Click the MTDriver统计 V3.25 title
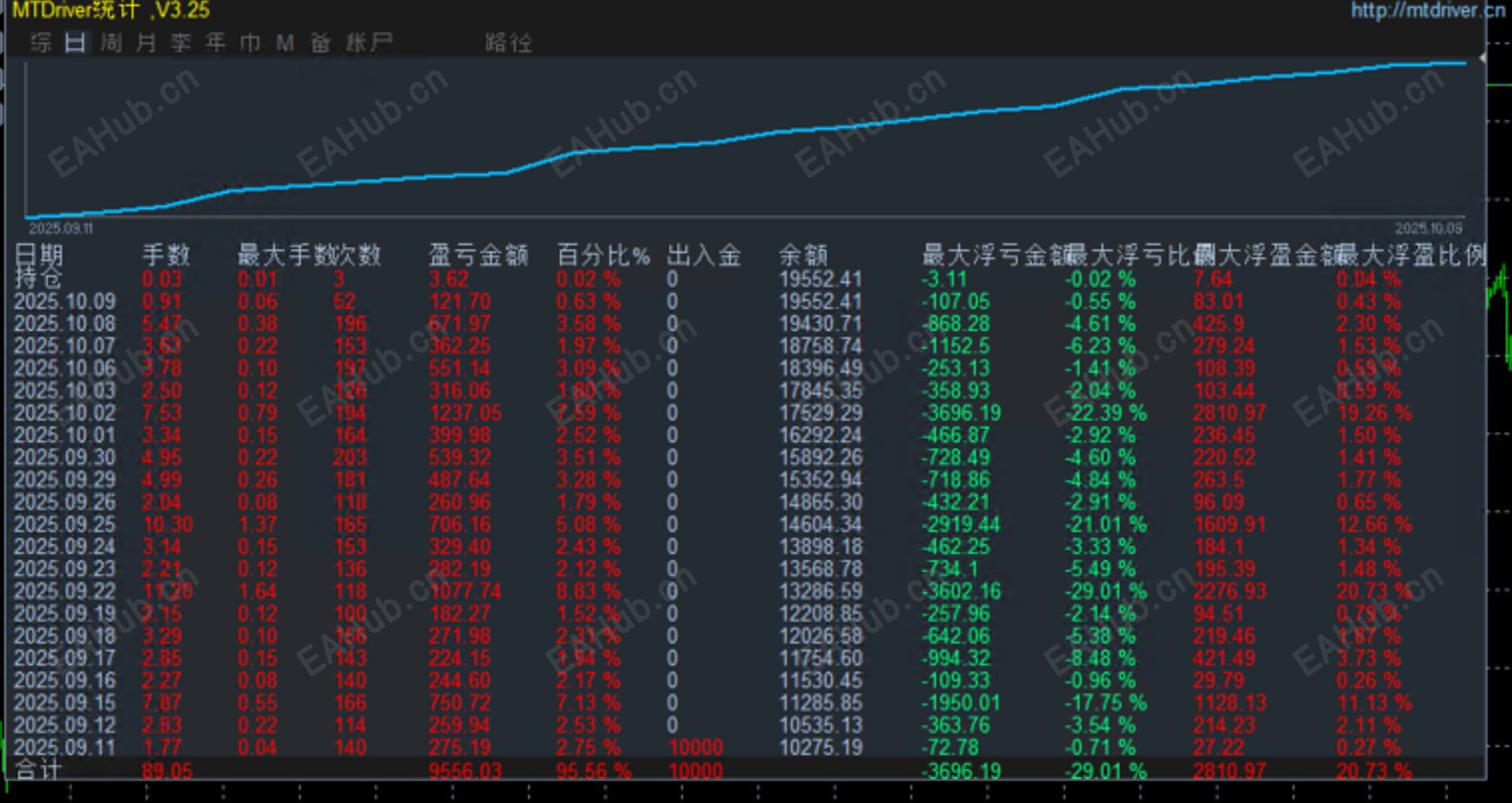The width and height of the screenshot is (1512, 803). coord(111,10)
